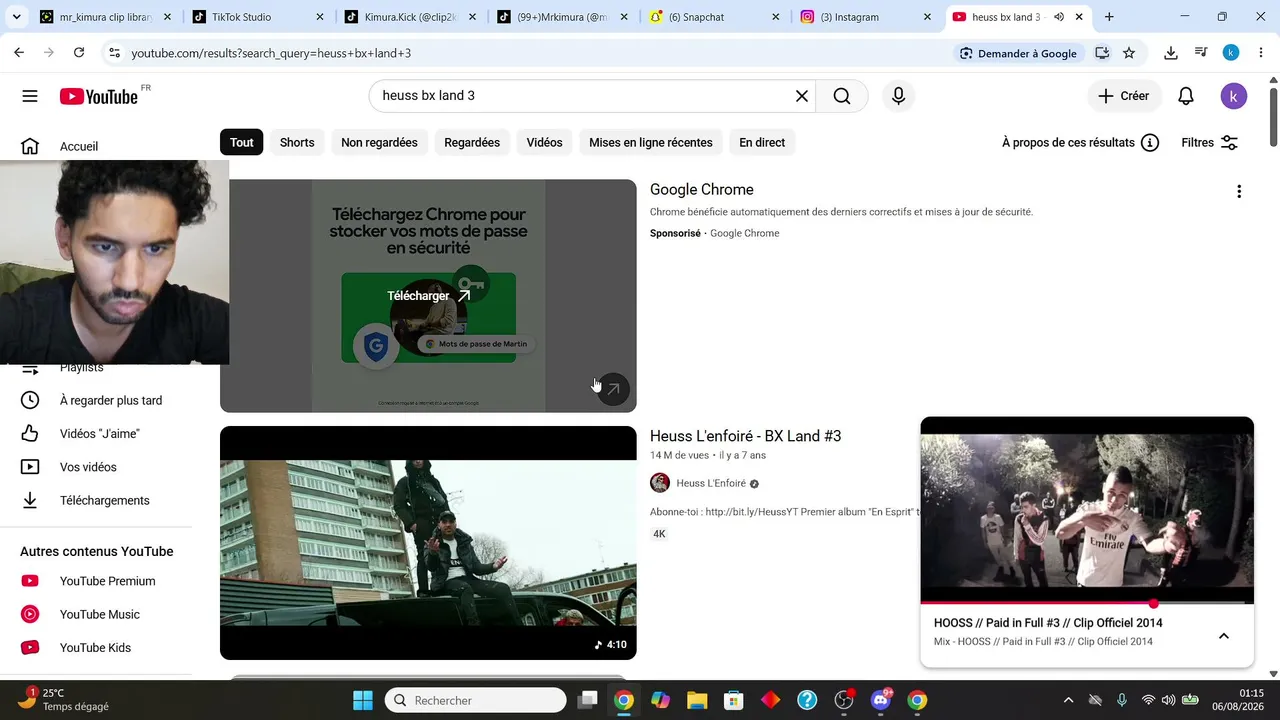This screenshot has height=720, width=1280.
Task: Open the Créer create menu
Action: 1124,96
